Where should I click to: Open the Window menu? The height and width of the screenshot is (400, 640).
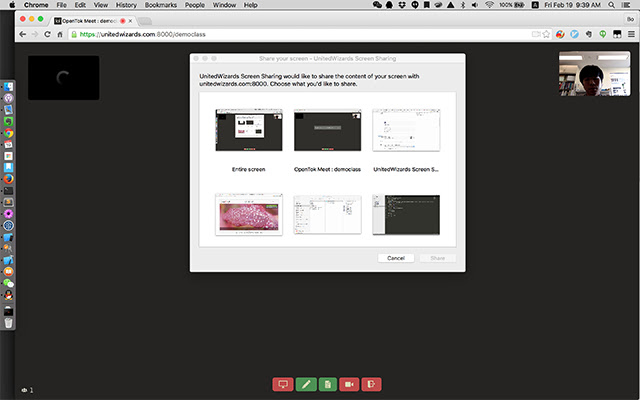pos(224,5)
